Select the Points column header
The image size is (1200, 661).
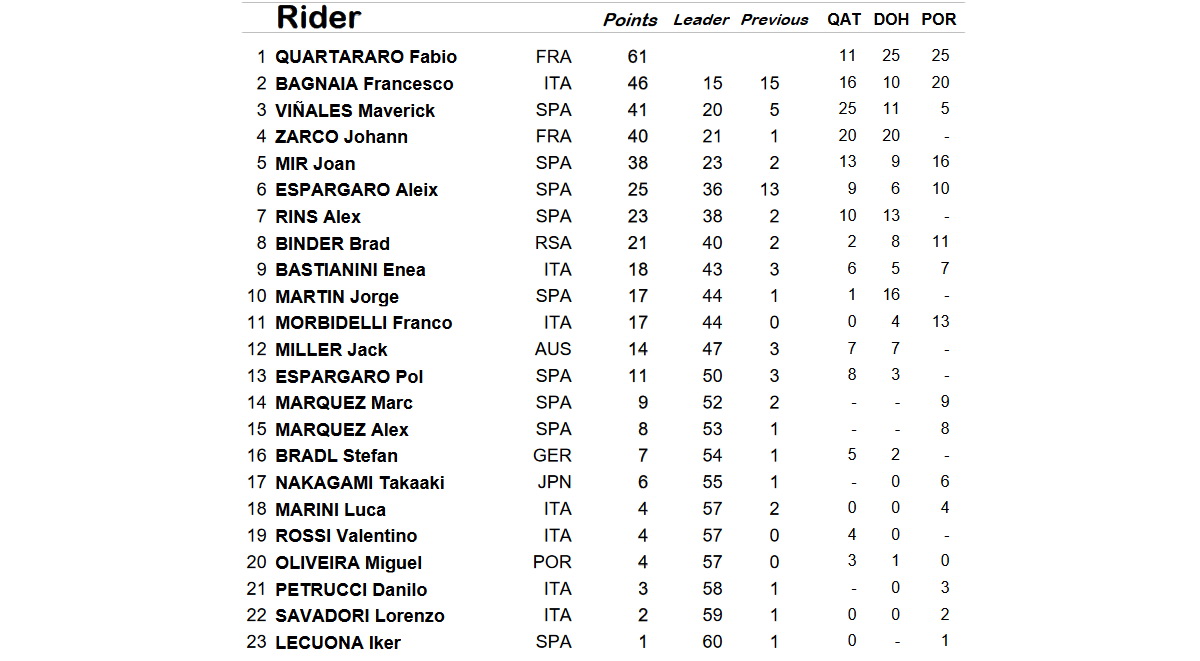[630, 20]
